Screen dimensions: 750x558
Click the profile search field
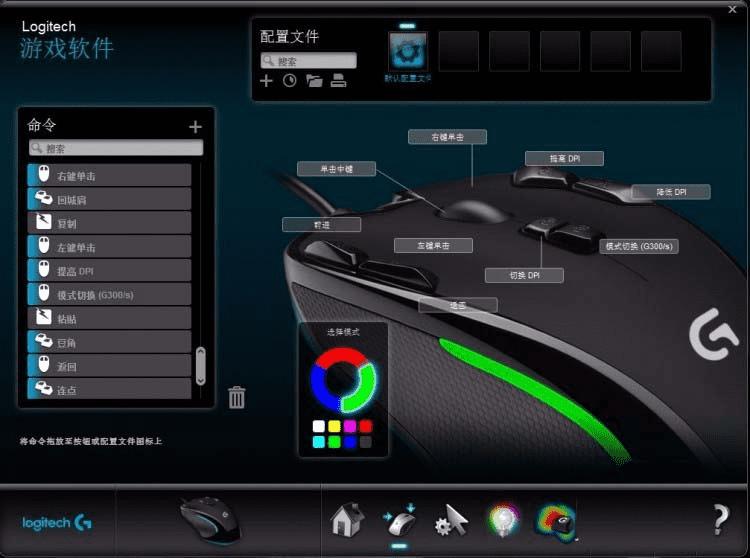pos(309,61)
